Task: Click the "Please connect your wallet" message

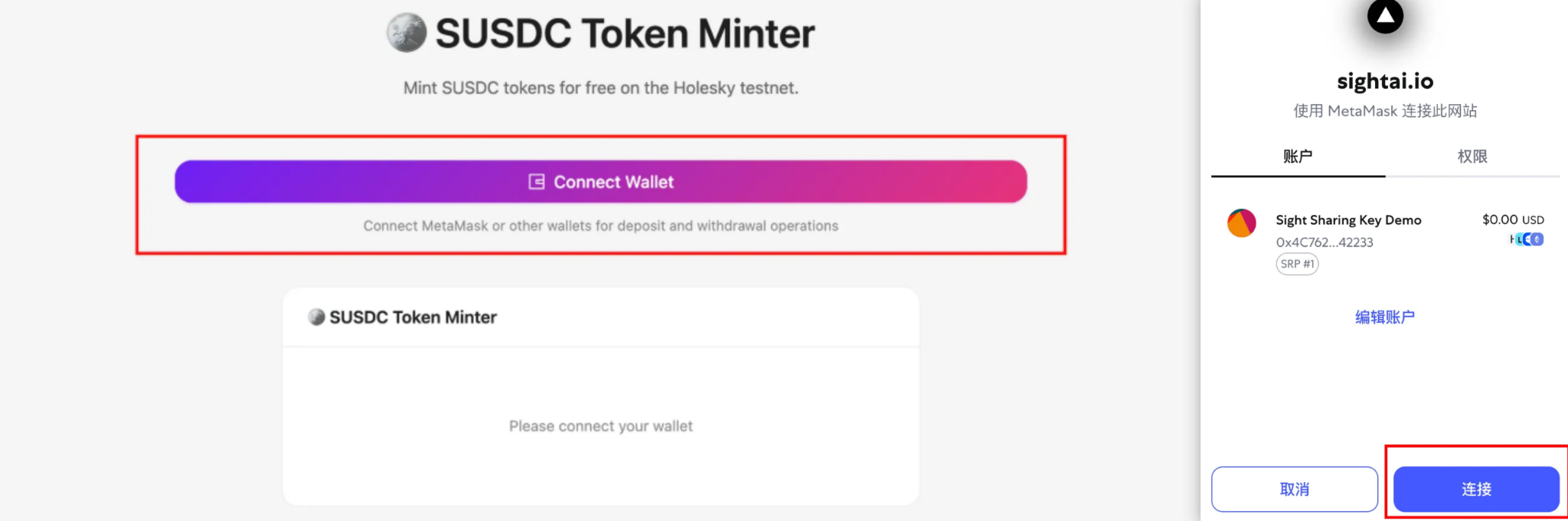Action: coord(600,426)
